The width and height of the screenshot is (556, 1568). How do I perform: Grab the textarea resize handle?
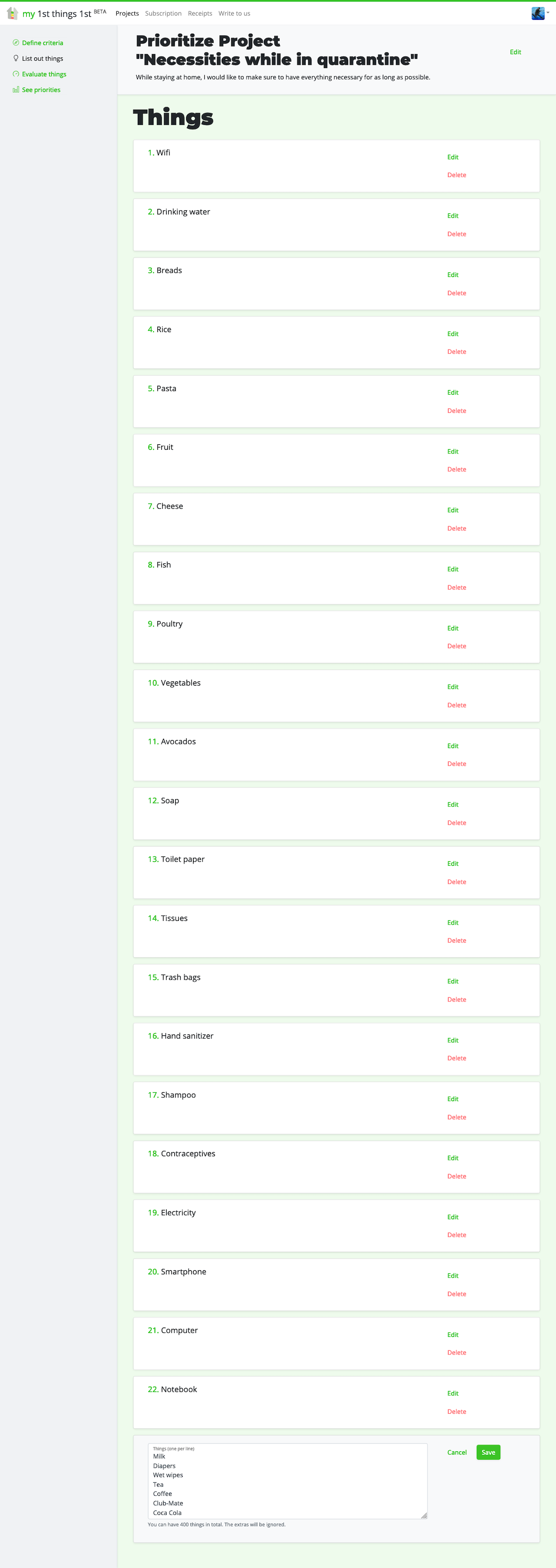(x=424, y=1516)
